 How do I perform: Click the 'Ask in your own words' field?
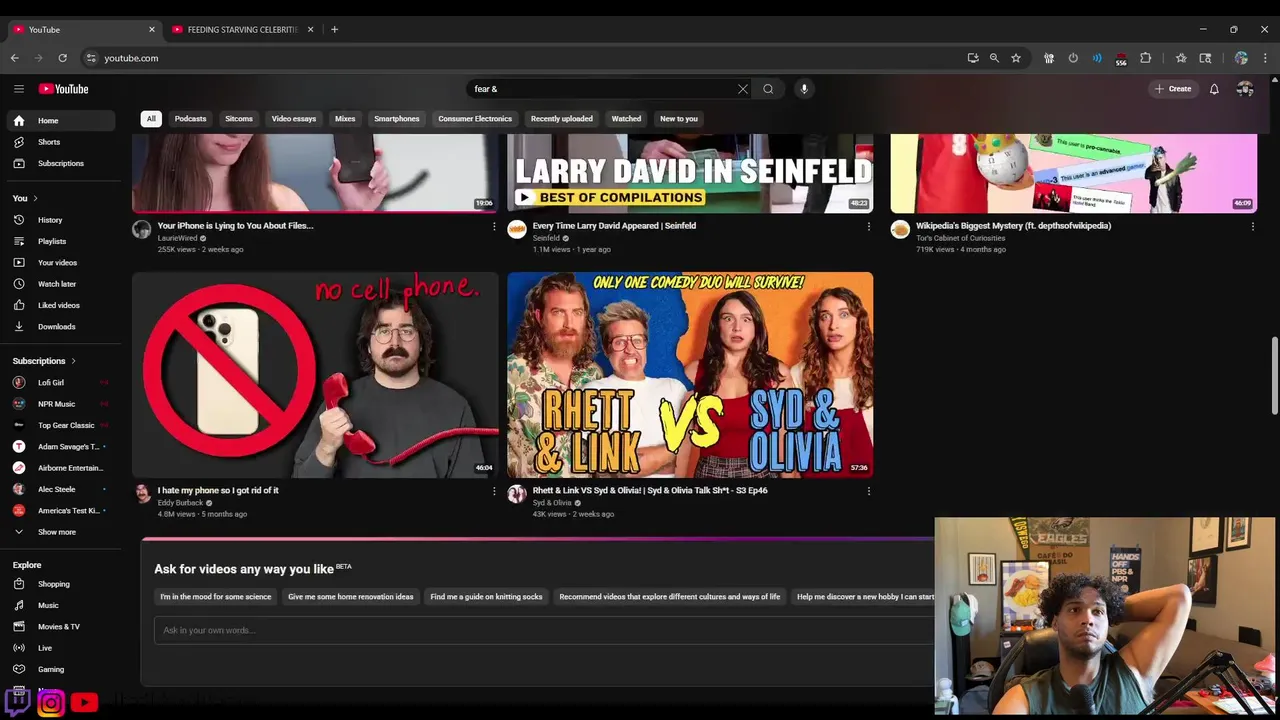point(544,630)
